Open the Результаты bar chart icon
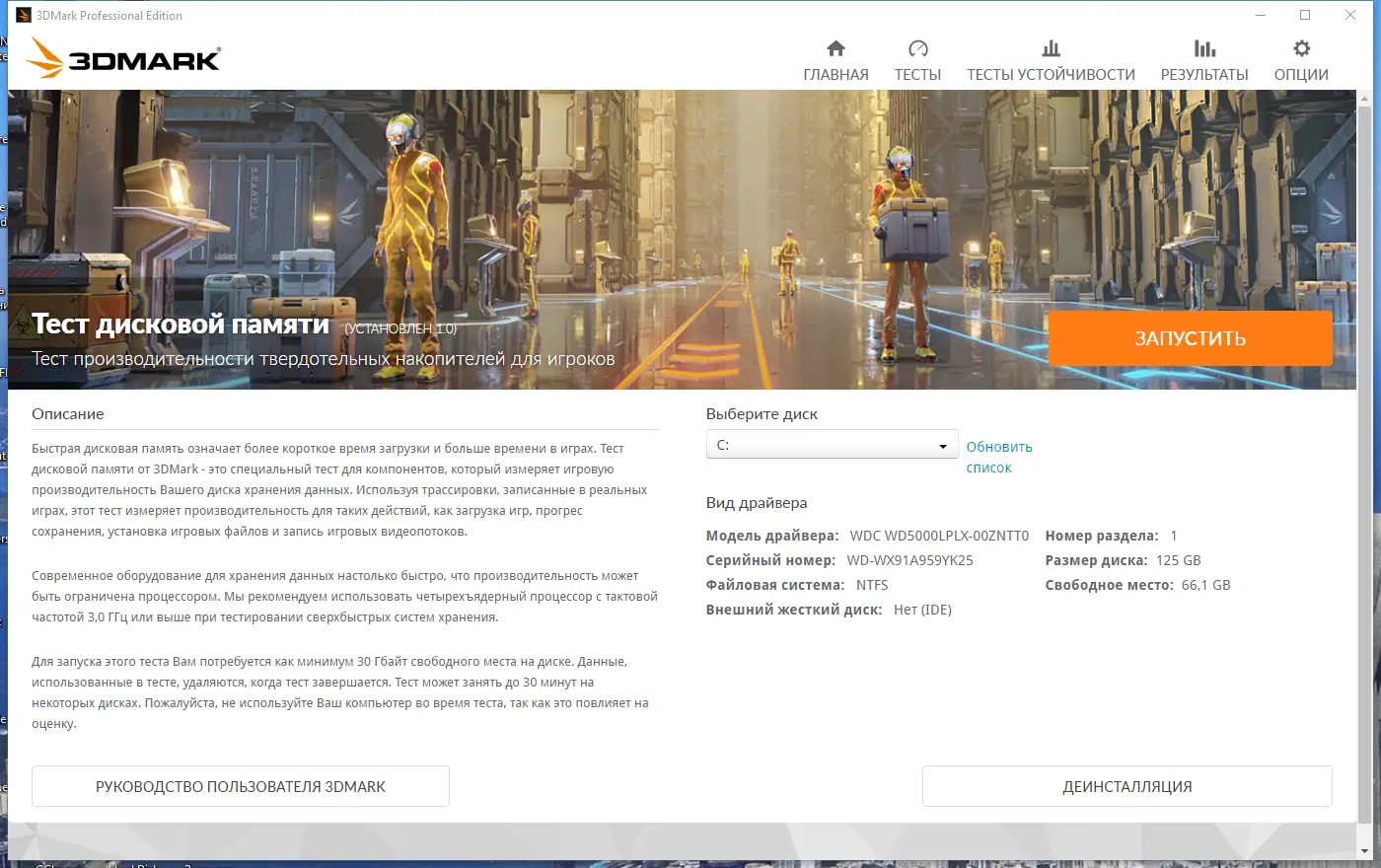This screenshot has width=1381, height=868. tap(1204, 48)
